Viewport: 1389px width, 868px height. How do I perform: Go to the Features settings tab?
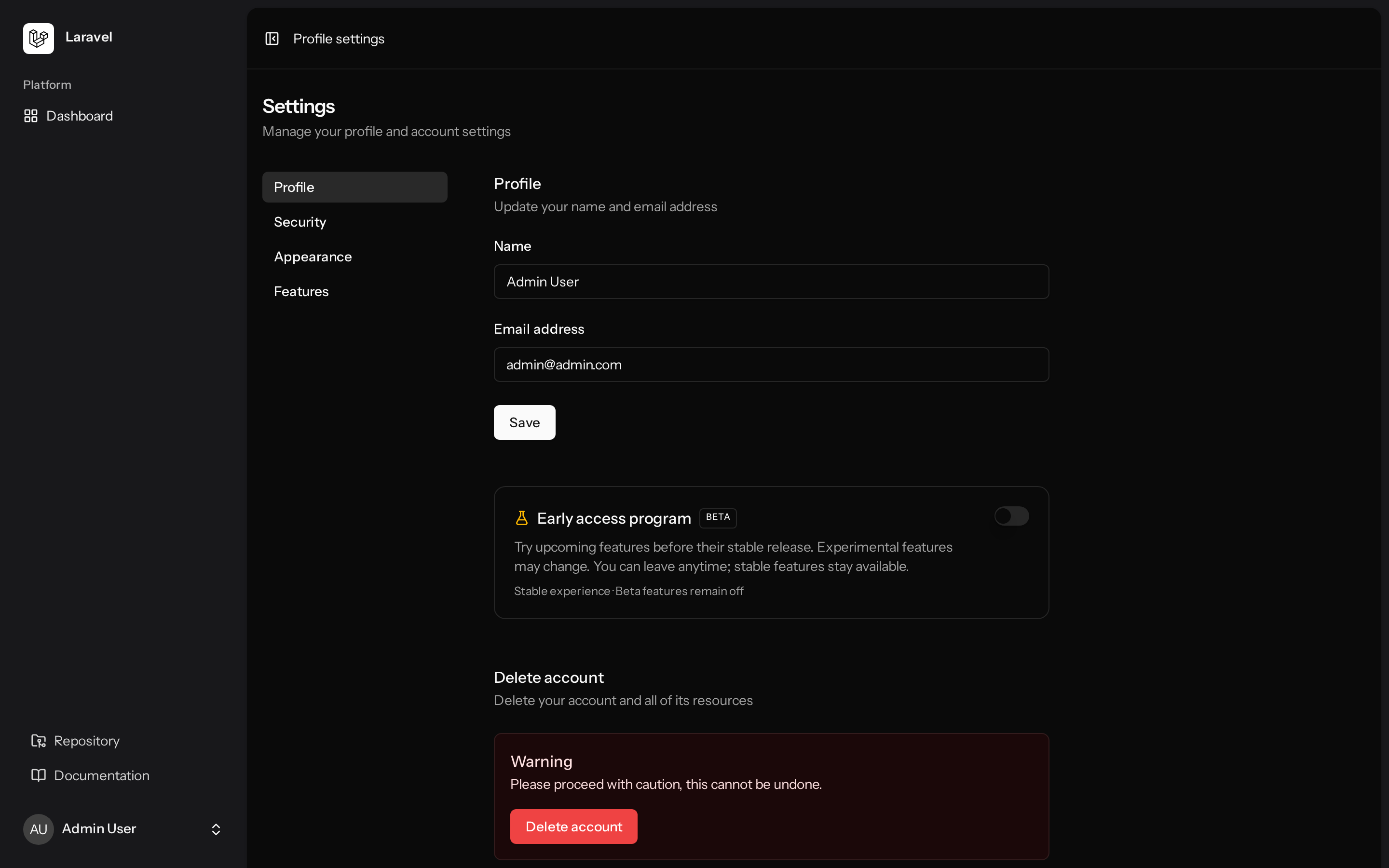tap(354, 292)
